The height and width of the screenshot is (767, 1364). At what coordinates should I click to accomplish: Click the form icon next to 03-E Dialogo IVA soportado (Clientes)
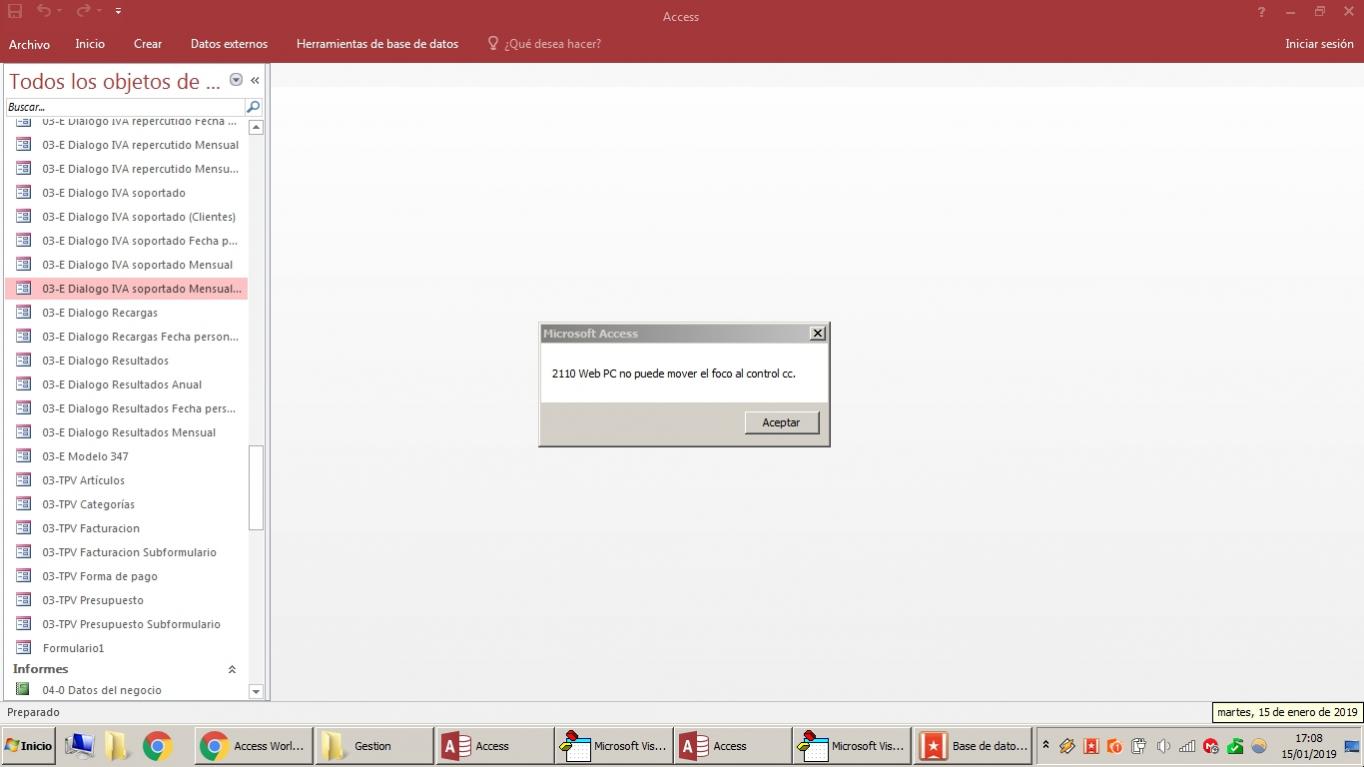(x=24, y=216)
